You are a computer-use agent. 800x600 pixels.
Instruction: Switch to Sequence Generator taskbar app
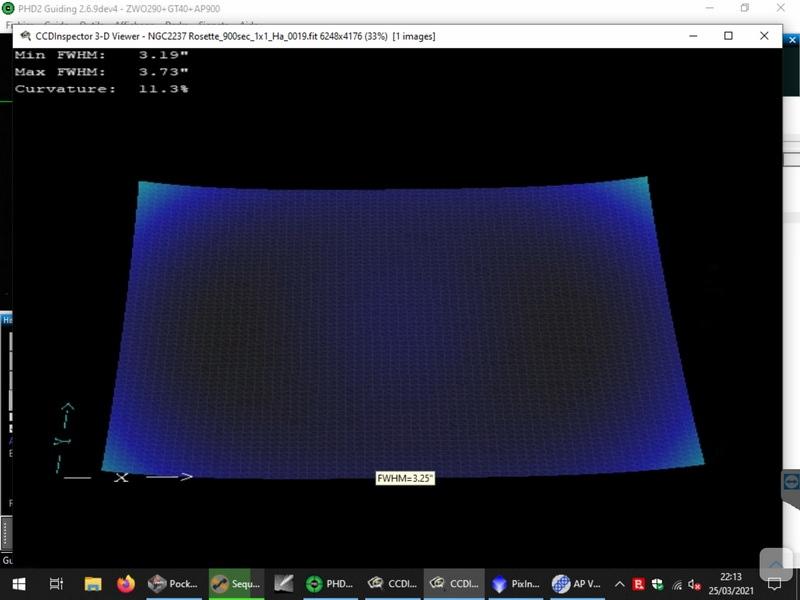(x=236, y=584)
